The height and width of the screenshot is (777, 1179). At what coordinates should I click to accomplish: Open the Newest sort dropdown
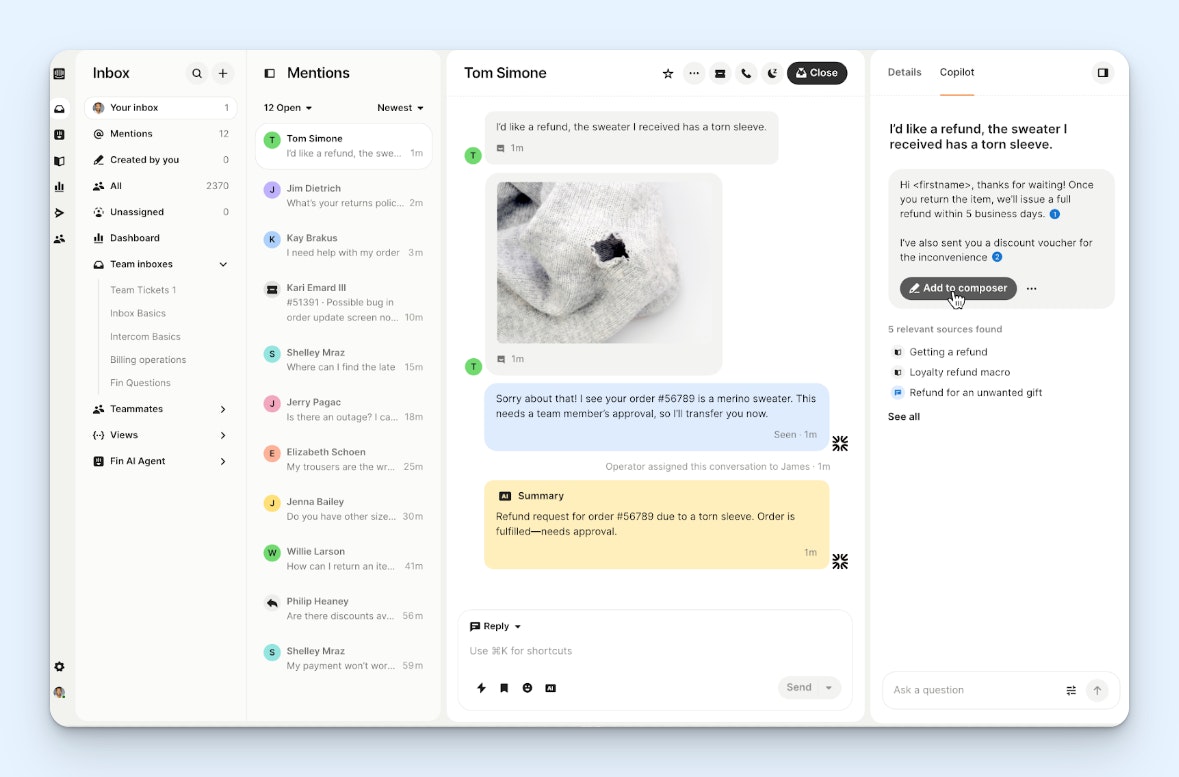tap(400, 108)
